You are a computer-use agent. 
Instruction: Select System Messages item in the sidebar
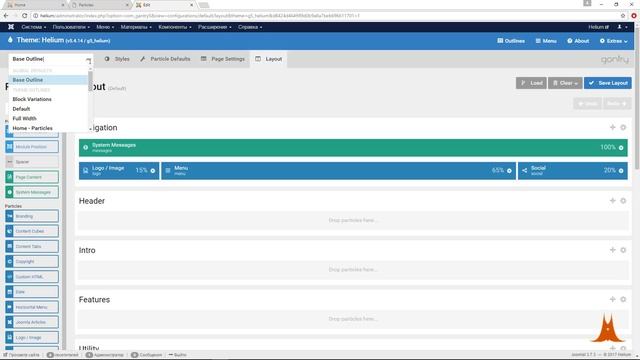point(32,192)
